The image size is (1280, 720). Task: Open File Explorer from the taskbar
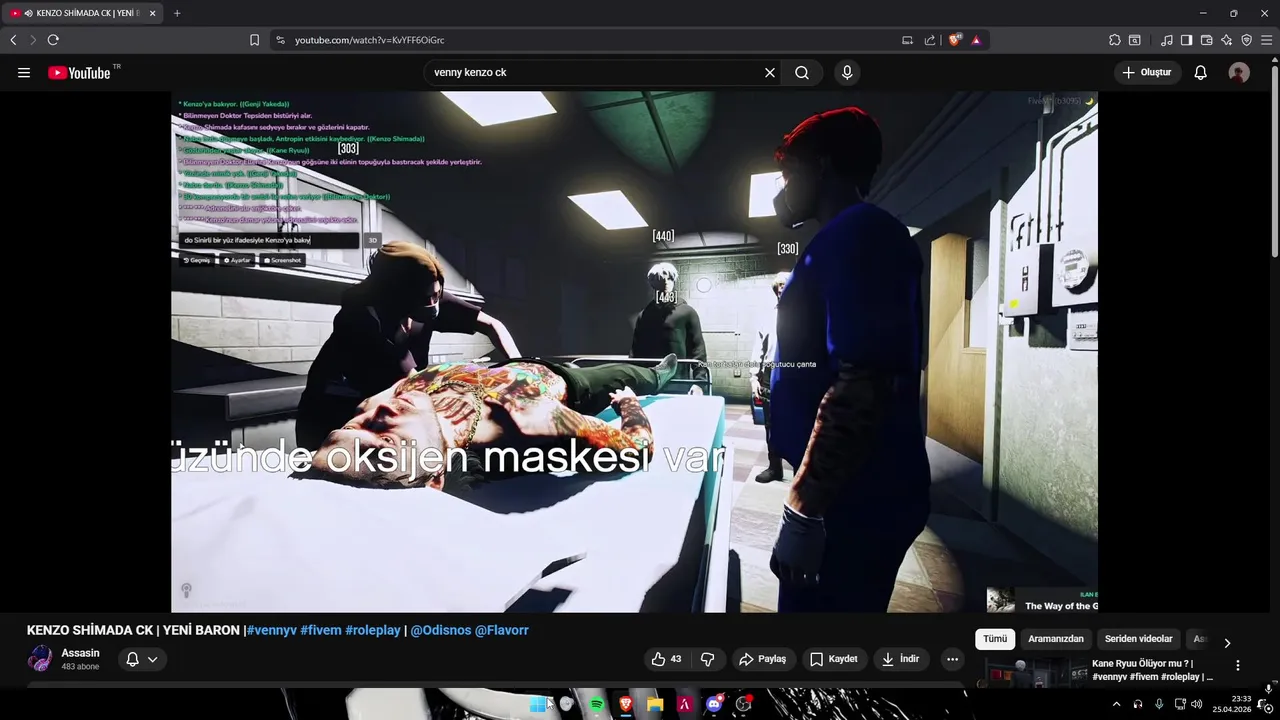(655, 704)
